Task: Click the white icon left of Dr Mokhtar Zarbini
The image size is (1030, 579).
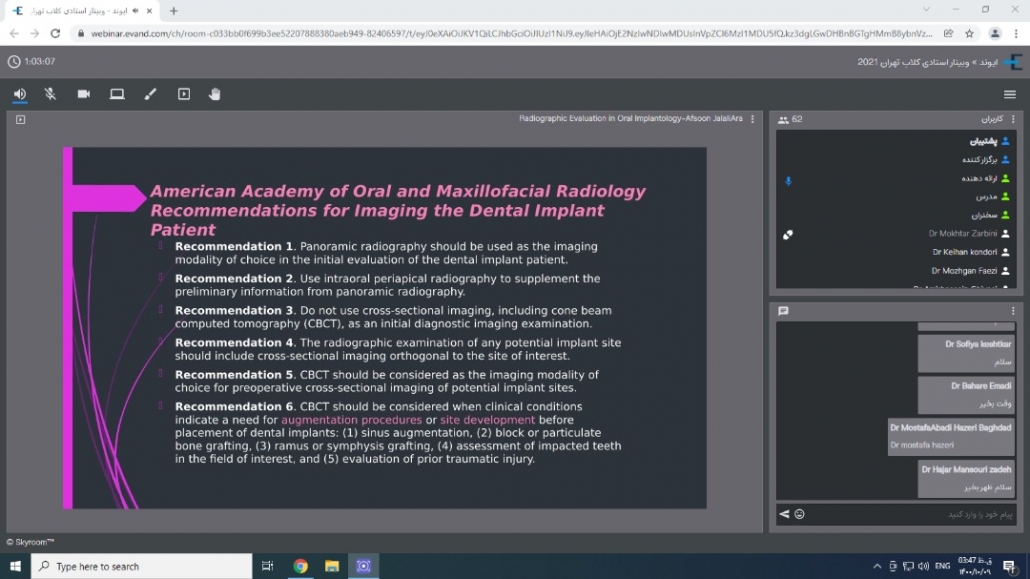Action: pos(788,235)
